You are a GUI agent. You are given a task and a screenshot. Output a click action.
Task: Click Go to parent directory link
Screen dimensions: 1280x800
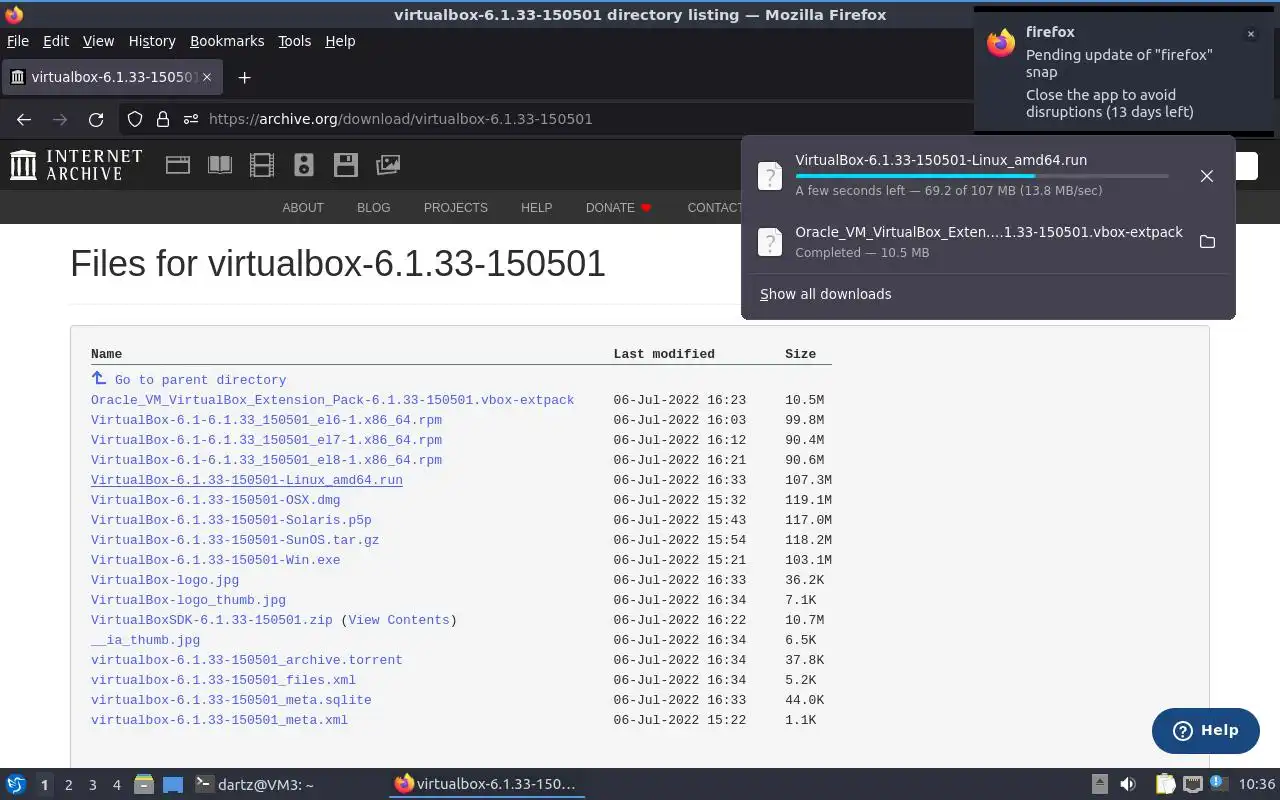coord(200,380)
